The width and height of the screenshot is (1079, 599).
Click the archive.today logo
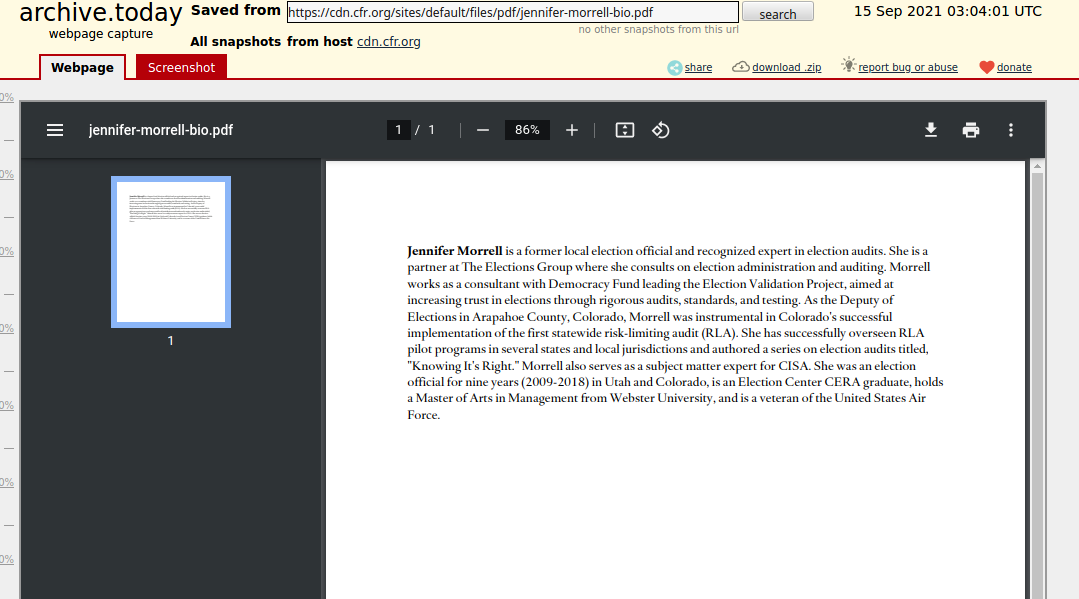[100, 12]
